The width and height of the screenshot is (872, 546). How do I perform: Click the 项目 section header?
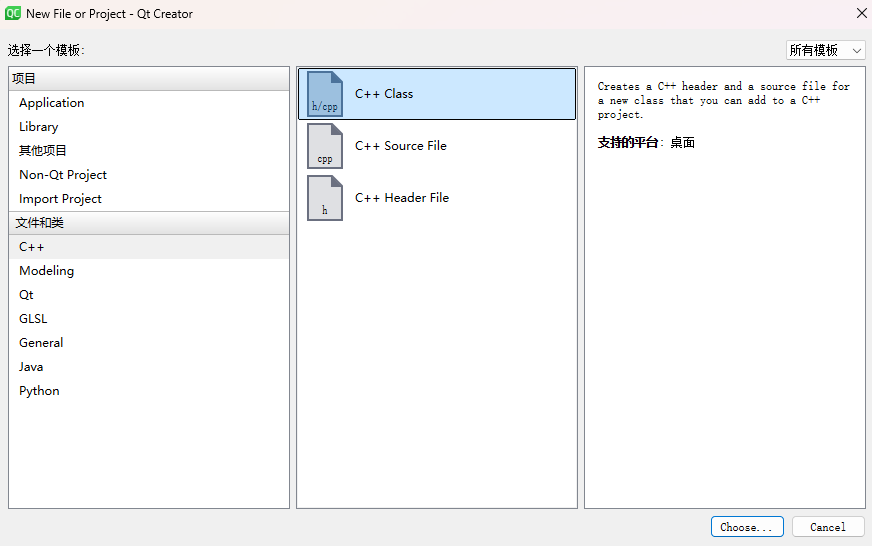tap(149, 78)
